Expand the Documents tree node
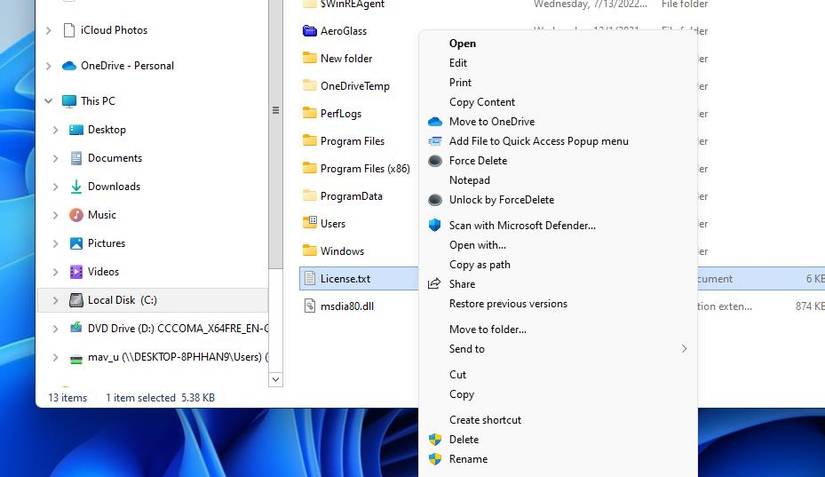The image size is (825, 477). (x=55, y=158)
